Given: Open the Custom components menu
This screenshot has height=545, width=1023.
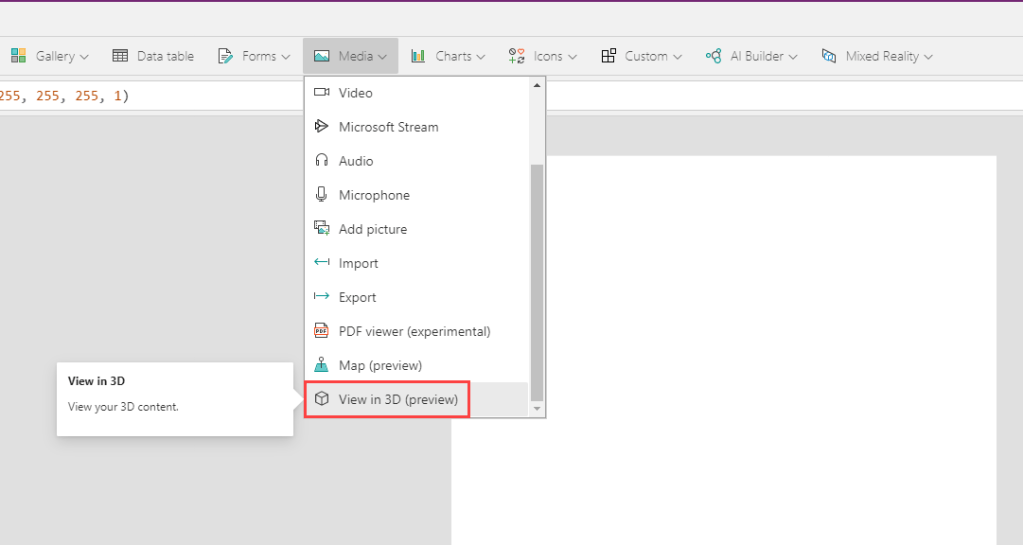Looking at the screenshot, I should click(641, 56).
